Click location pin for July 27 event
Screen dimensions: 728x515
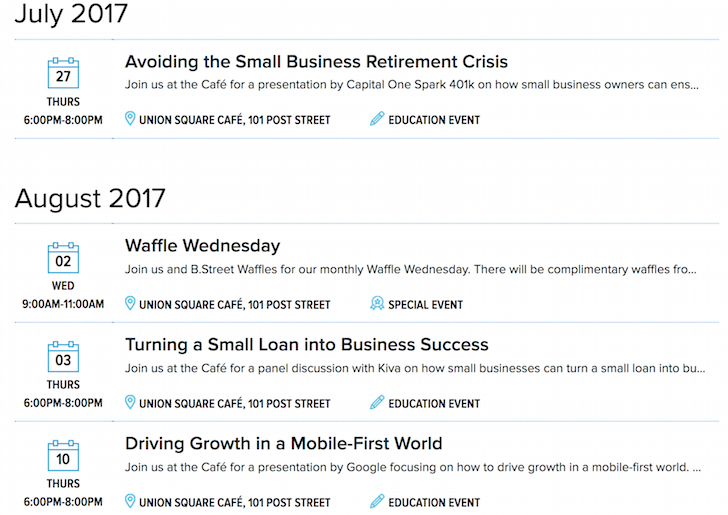(x=130, y=118)
